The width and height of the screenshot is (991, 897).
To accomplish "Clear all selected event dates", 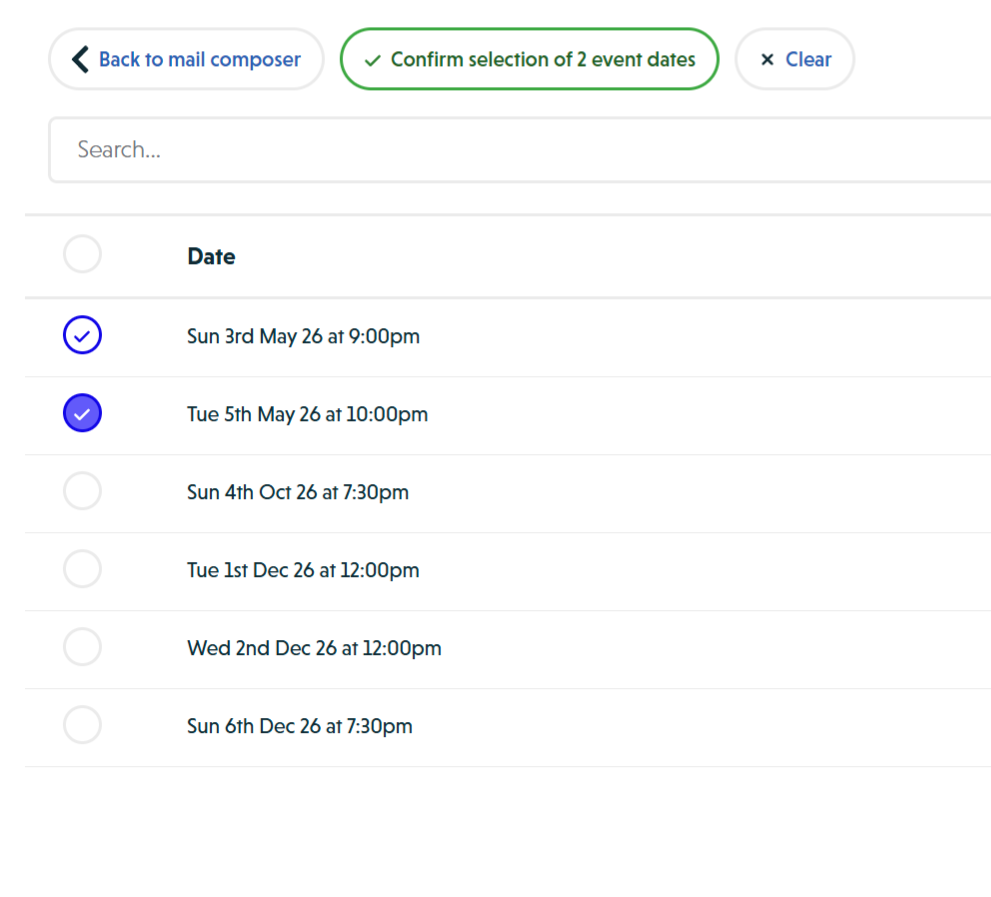I will [x=795, y=59].
